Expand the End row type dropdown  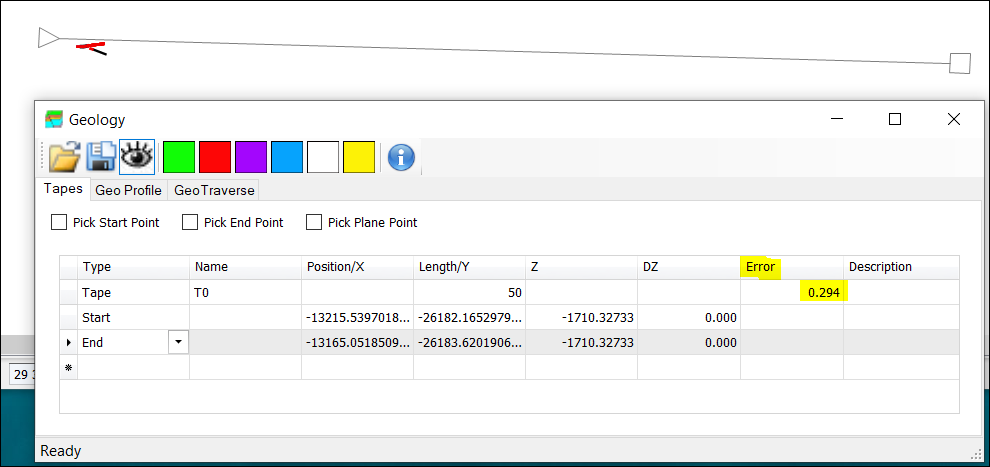point(178,342)
